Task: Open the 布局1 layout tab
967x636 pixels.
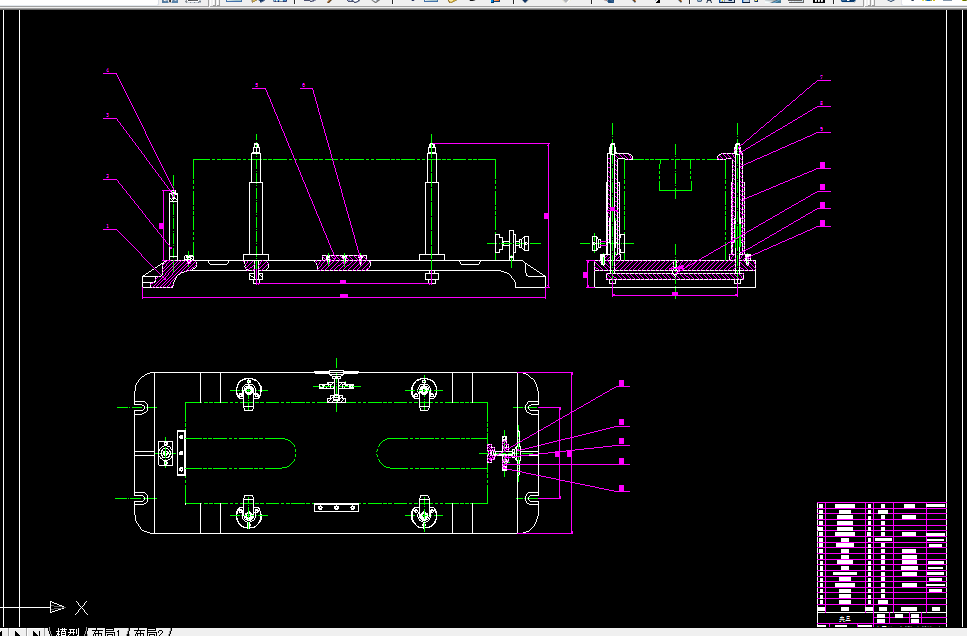Action: pos(106,632)
